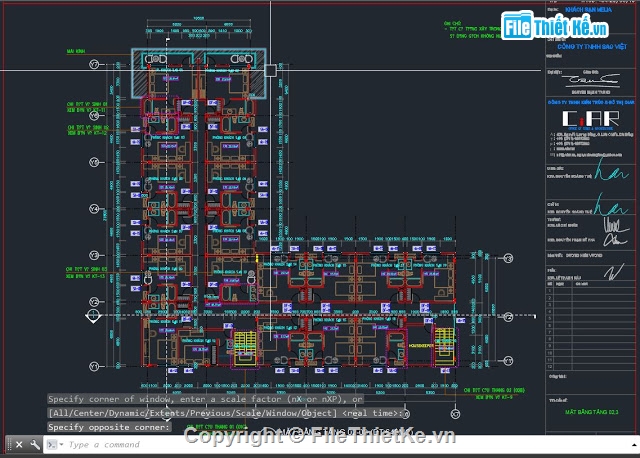The image size is (640, 458).
Task: Select the Y4 grid bubble
Action: coord(94,209)
